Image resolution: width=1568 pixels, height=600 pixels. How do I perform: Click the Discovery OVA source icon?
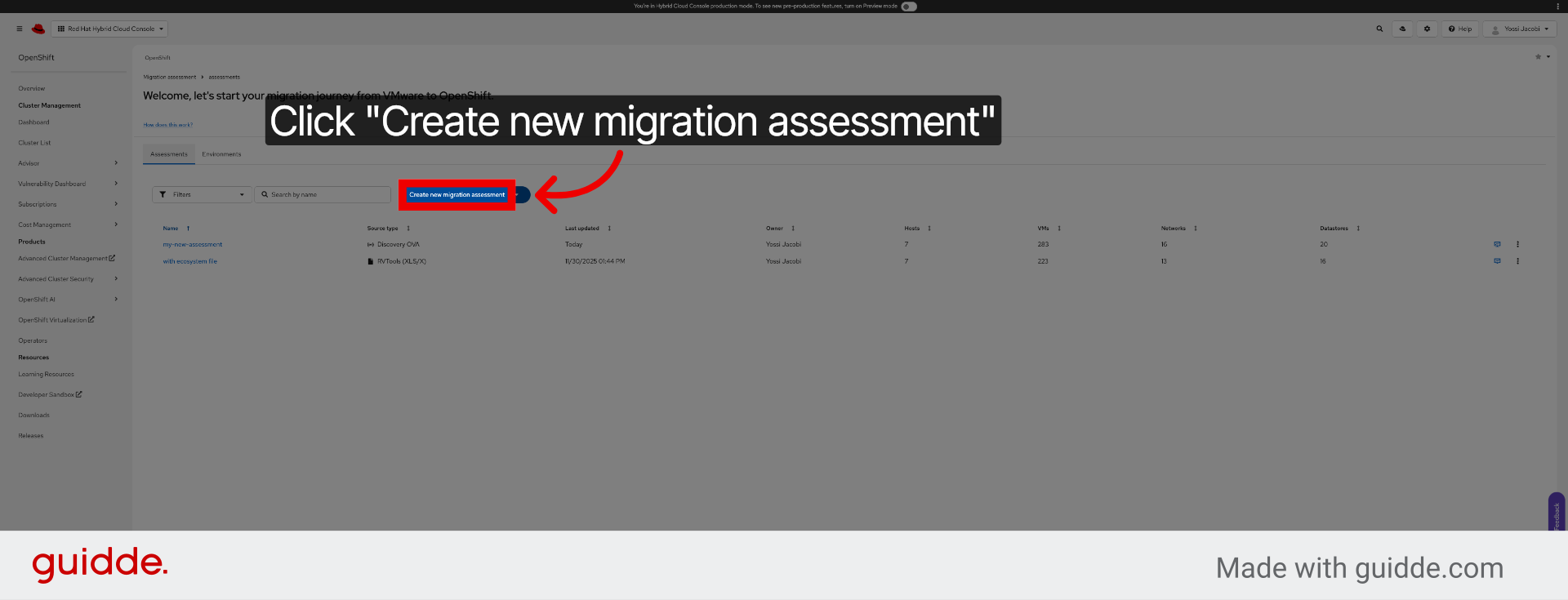pos(371,244)
